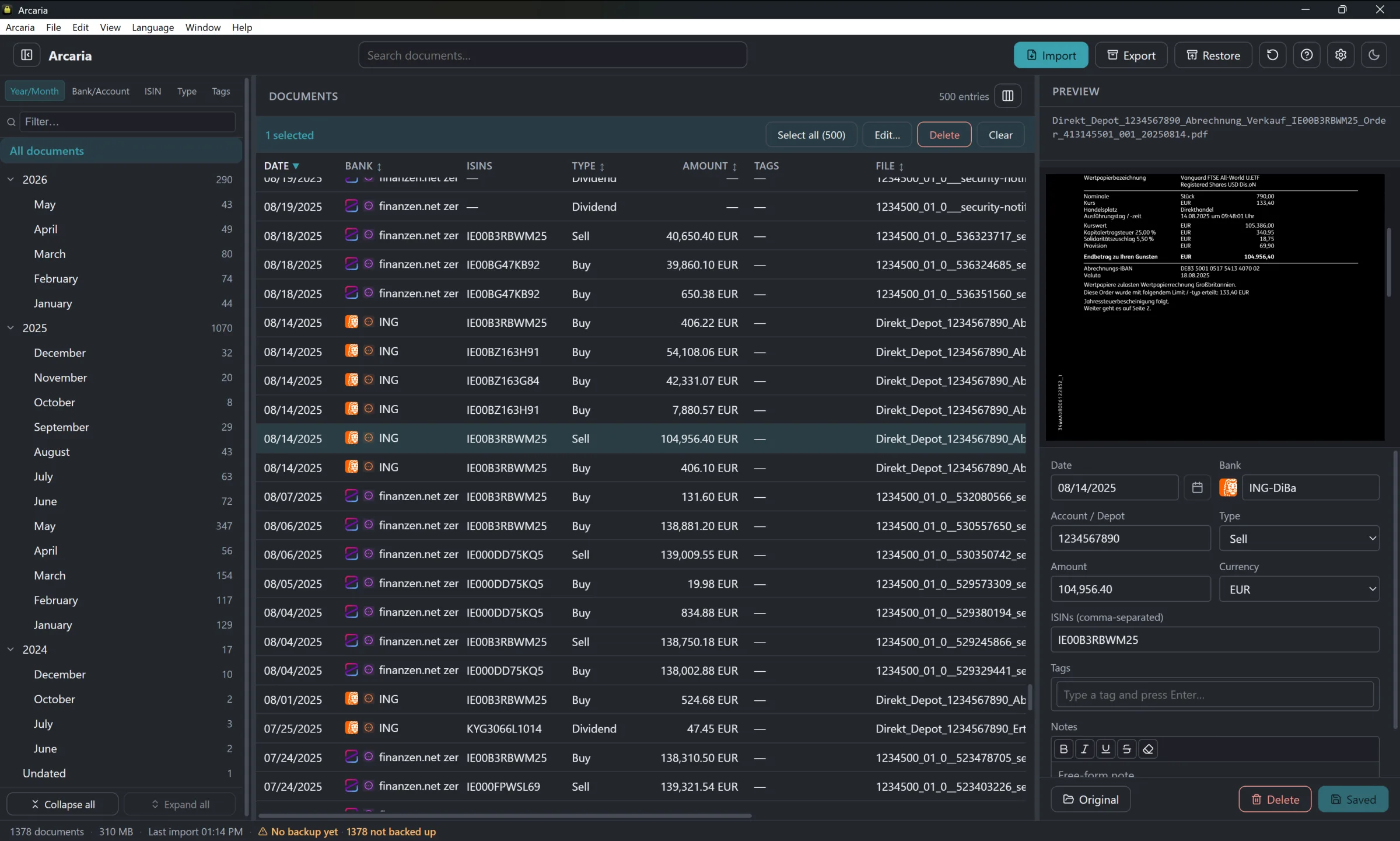Focus the Search documents field
Image resolution: width=1400 pixels, height=841 pixels.
point(552,55)
